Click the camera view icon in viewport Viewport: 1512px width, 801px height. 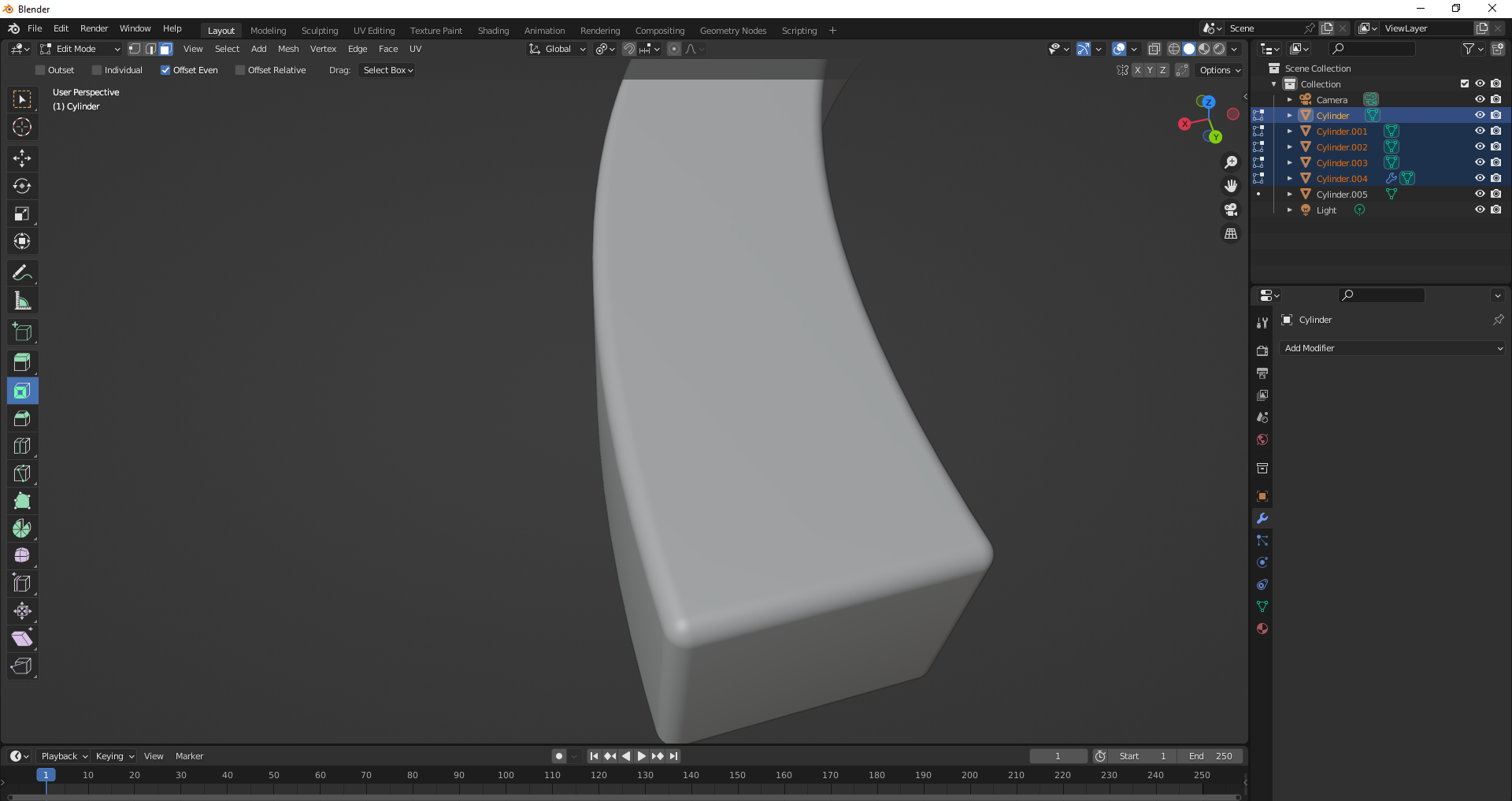pos(1231,210)
